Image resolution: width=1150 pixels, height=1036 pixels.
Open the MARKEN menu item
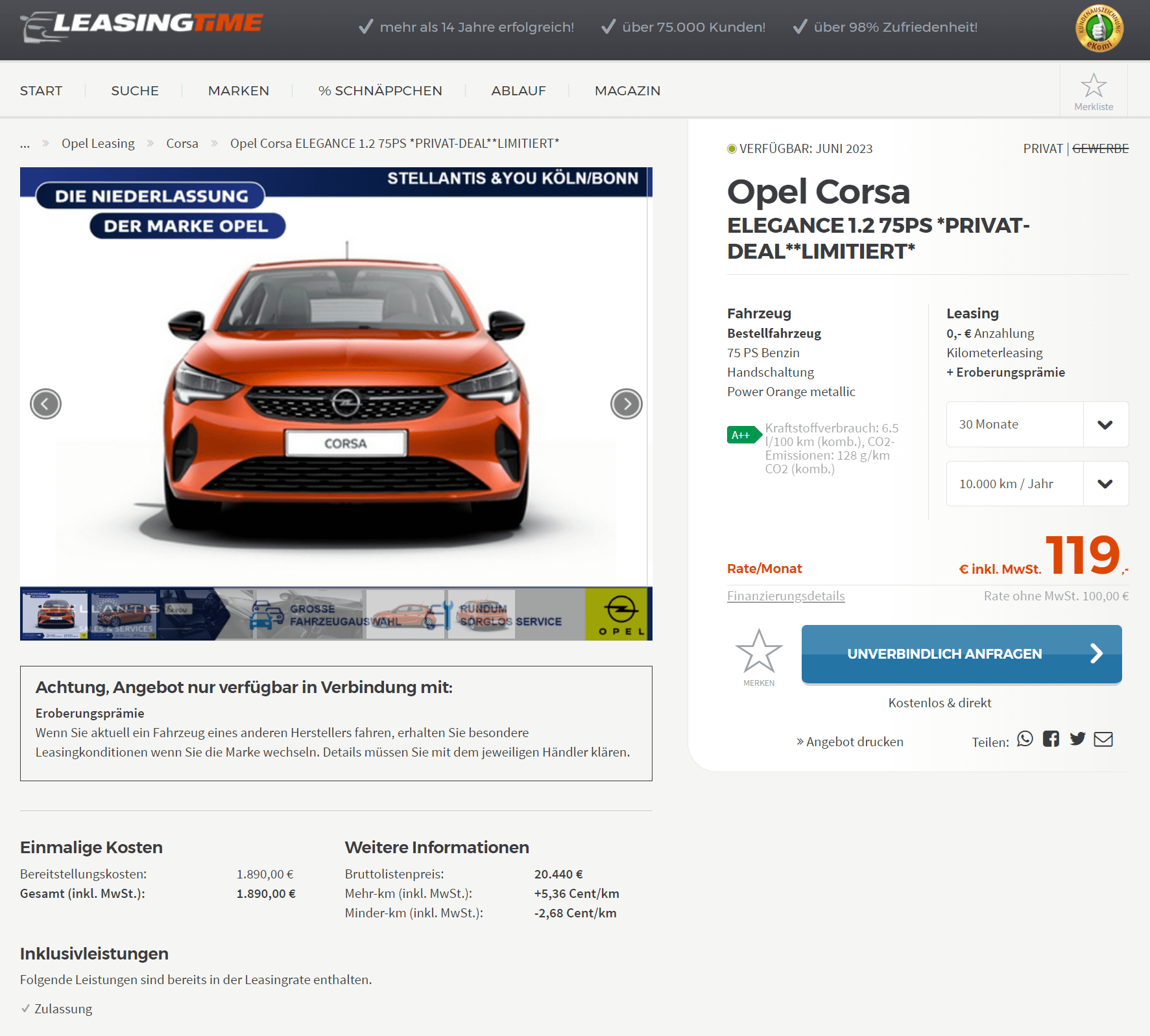(x=239, y=91)
